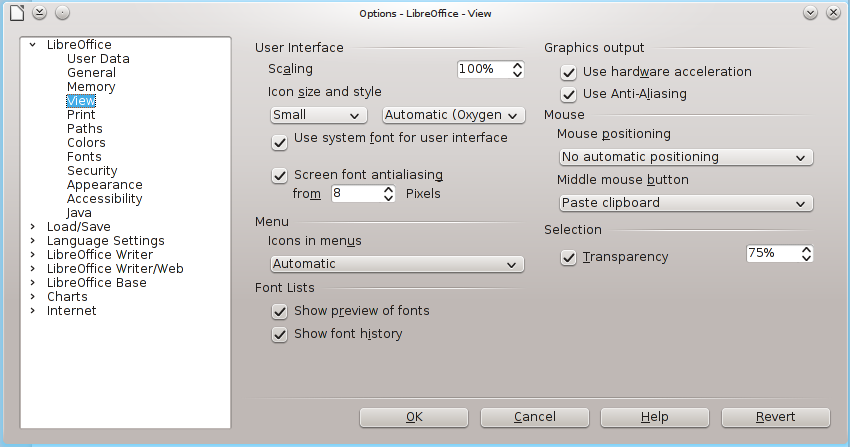Decrease the antialiasing pixel size with the down arrow

[388, 198]
